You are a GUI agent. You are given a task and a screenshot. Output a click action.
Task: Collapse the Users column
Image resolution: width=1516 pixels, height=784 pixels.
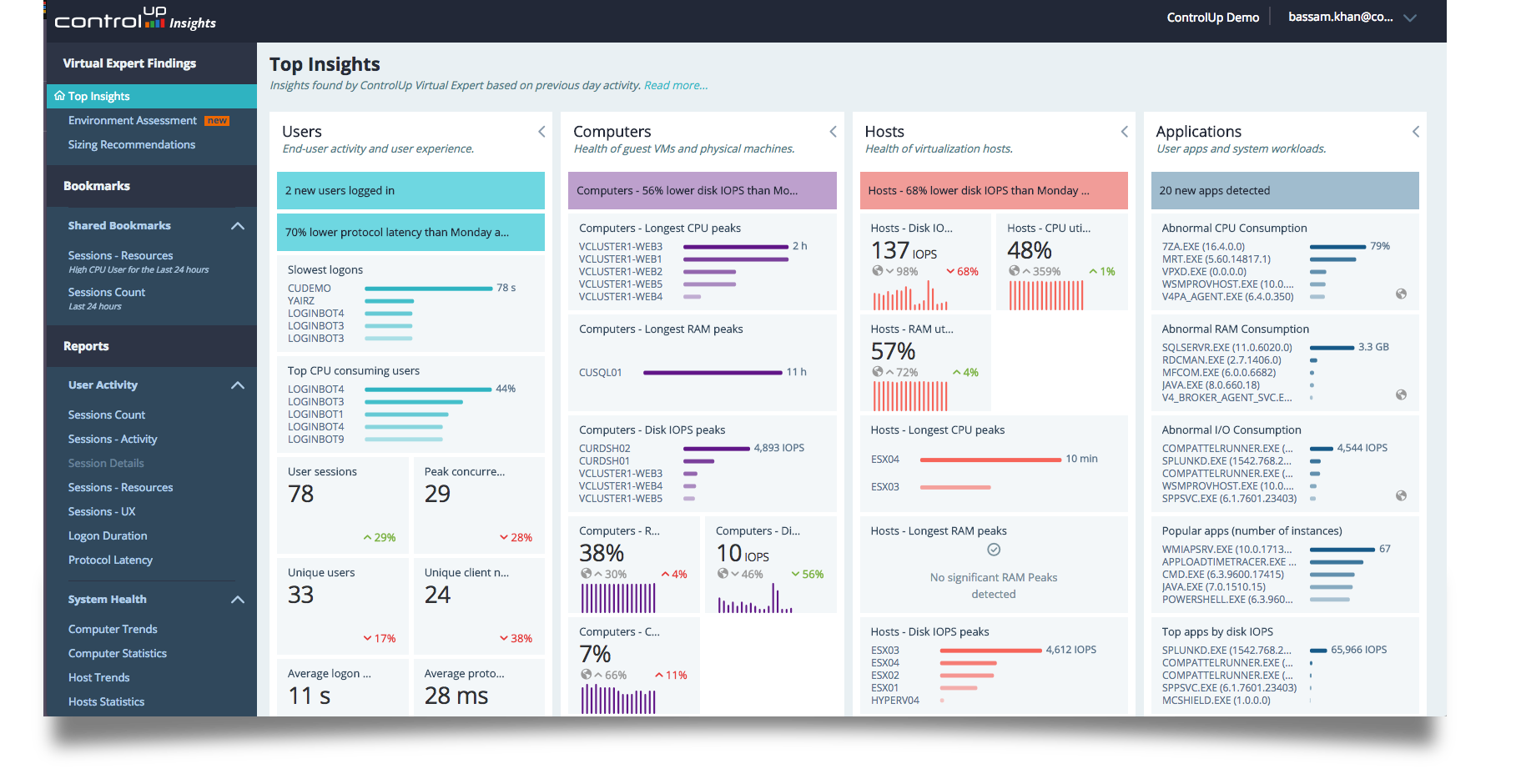541,132
